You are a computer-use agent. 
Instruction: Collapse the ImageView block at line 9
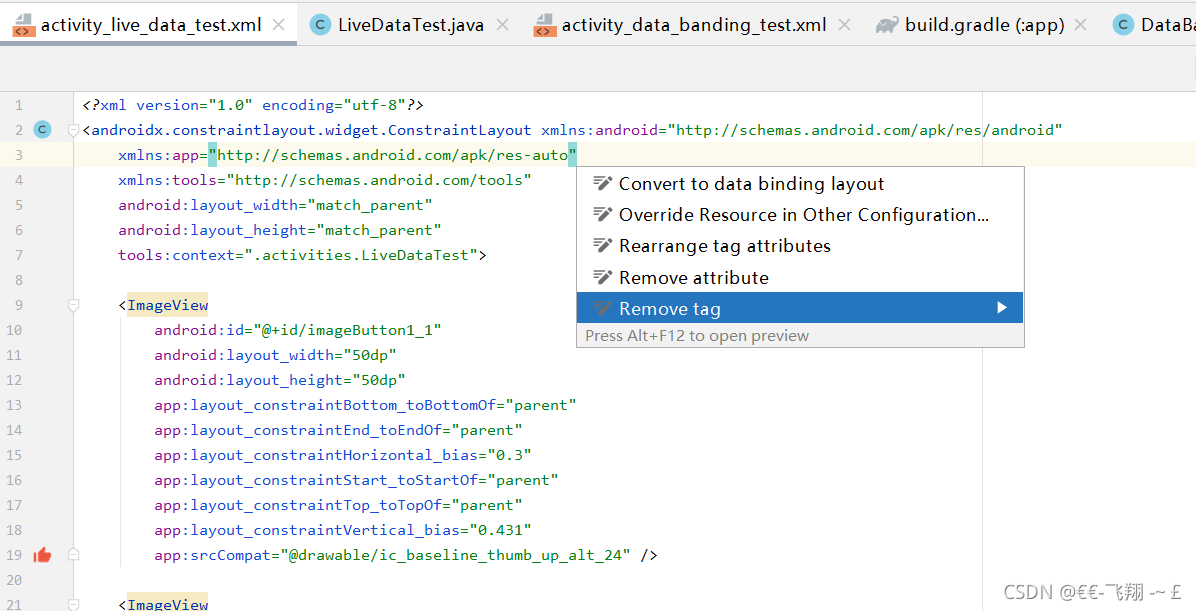[73, 304]
